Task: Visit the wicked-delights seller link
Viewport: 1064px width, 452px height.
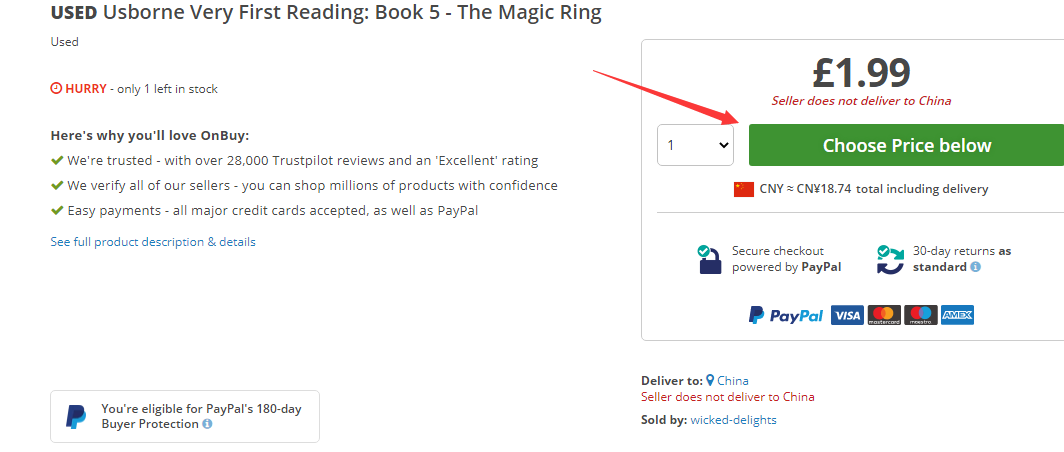Action: 733,420
